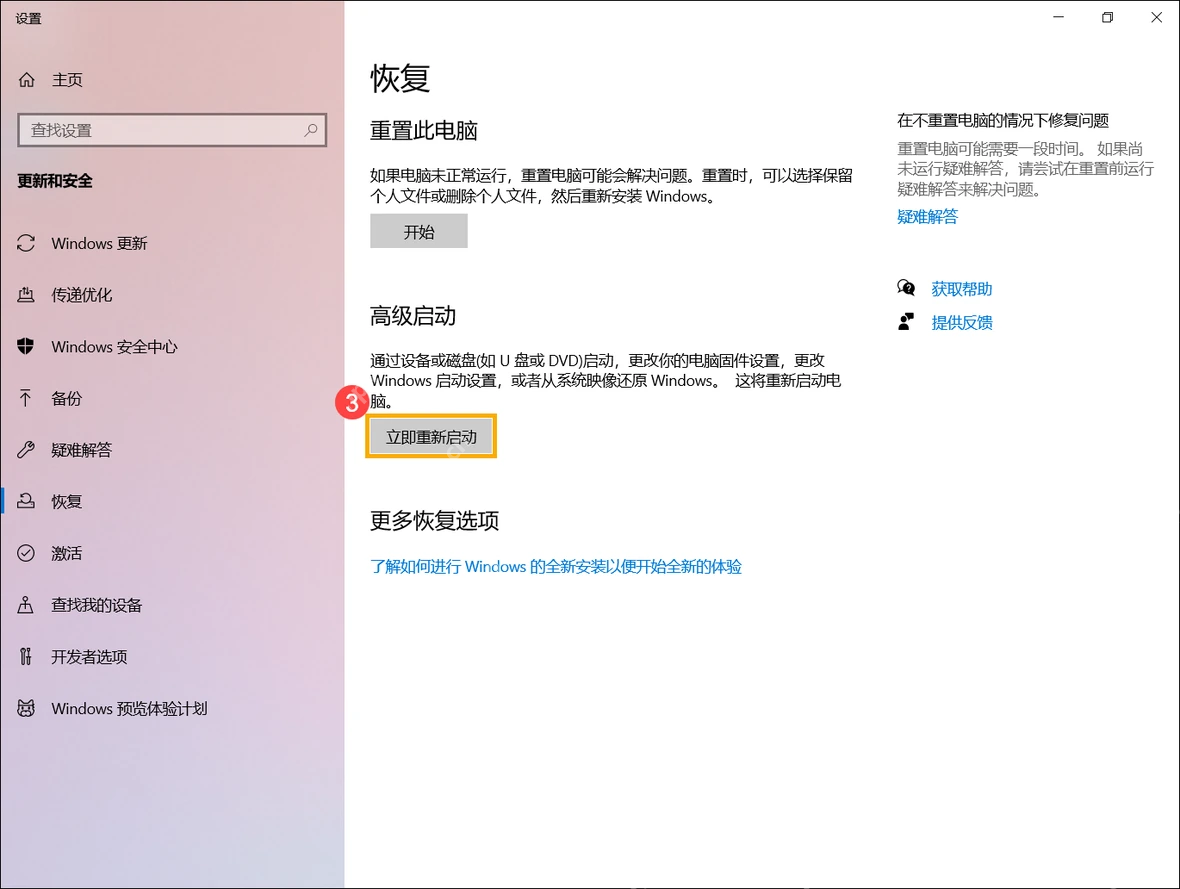Click the home icon beside 主页

point(26,80)
